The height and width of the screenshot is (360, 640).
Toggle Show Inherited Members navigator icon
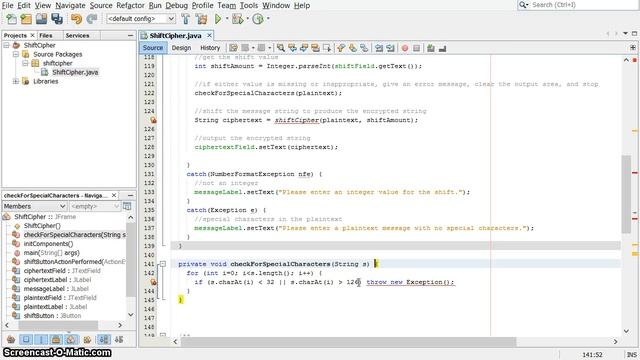point(11,340)
